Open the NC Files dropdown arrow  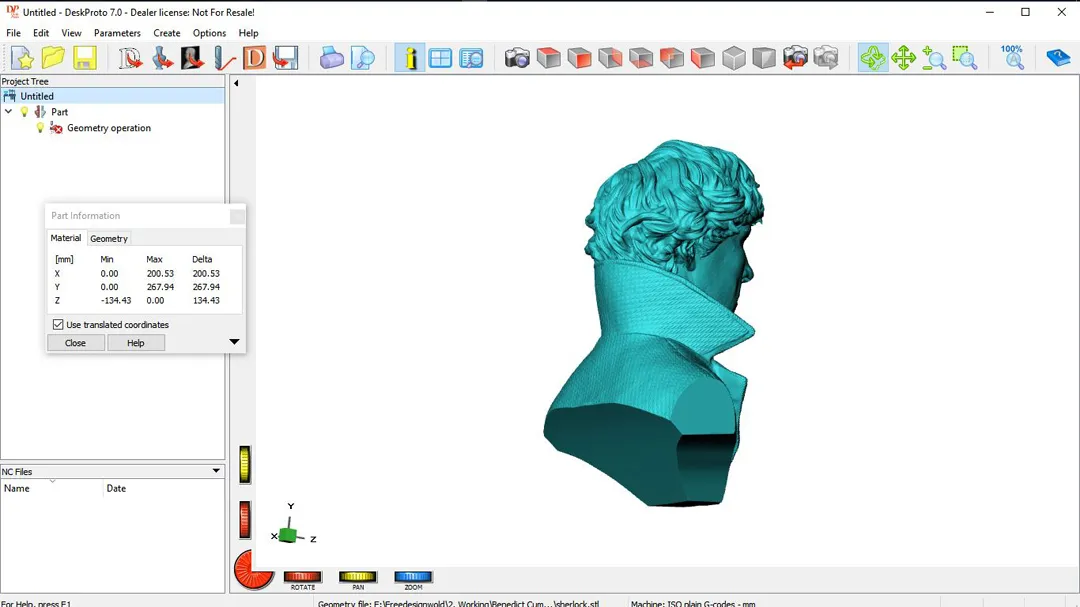216,471
